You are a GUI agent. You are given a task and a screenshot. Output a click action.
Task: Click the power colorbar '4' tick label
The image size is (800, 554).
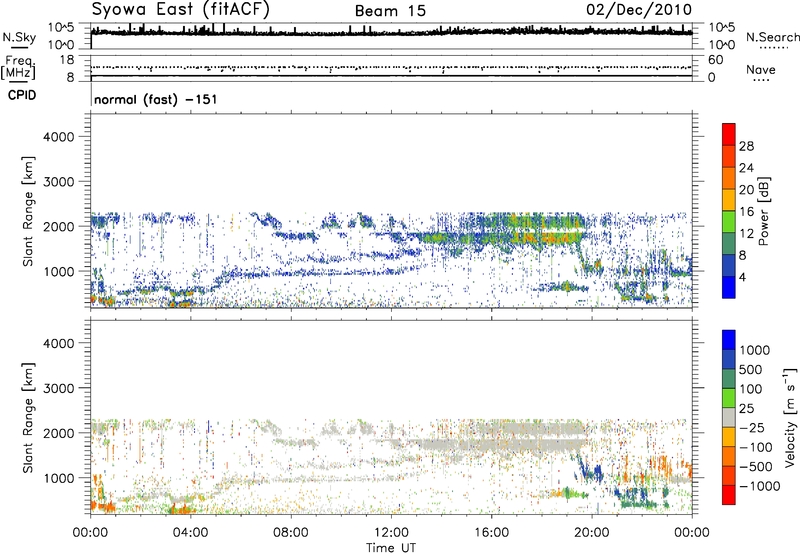click(x=742, y=277)
